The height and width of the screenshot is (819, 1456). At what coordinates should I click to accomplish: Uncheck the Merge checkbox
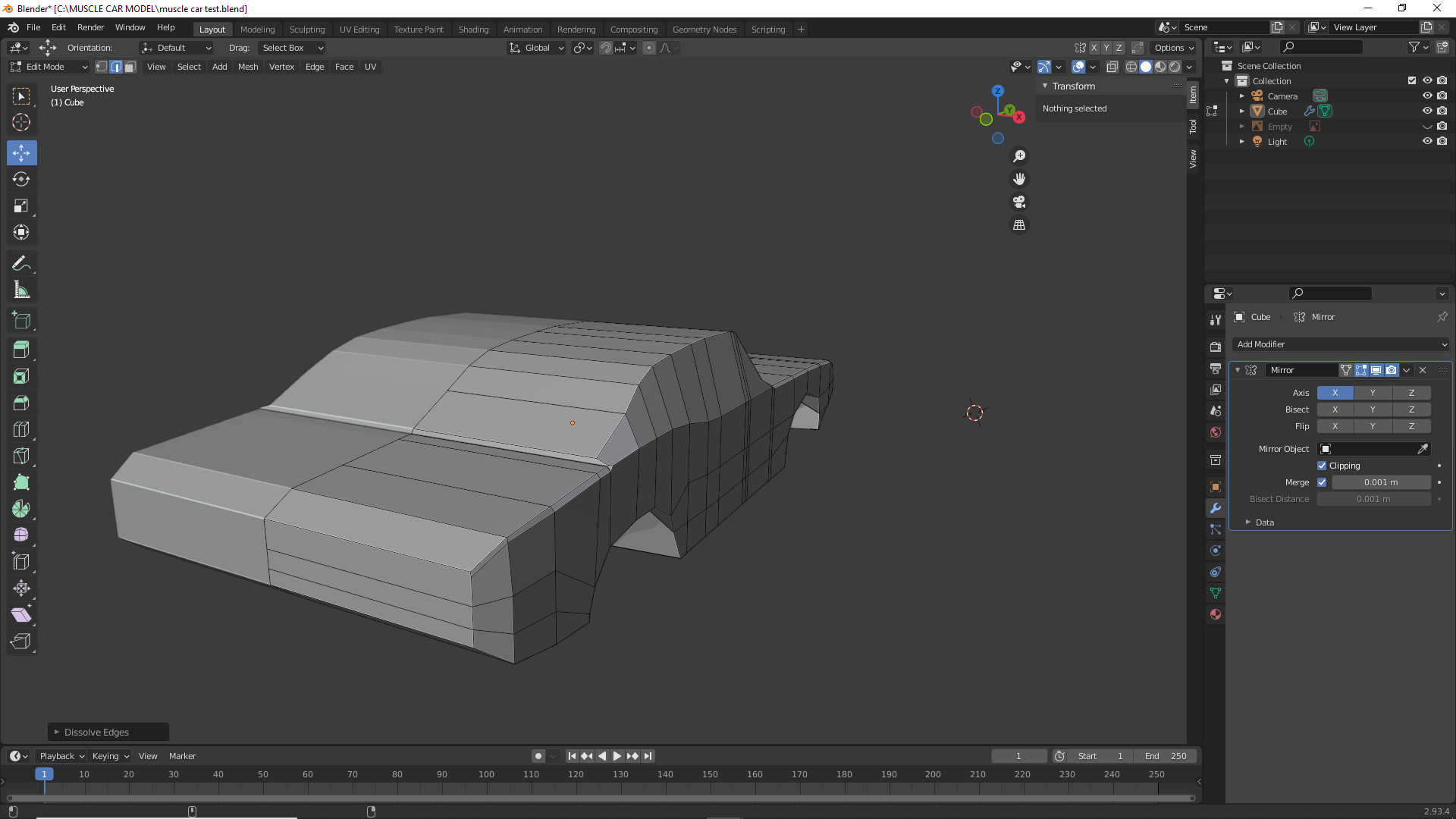pyautogui.click(x=1322, y=482)
